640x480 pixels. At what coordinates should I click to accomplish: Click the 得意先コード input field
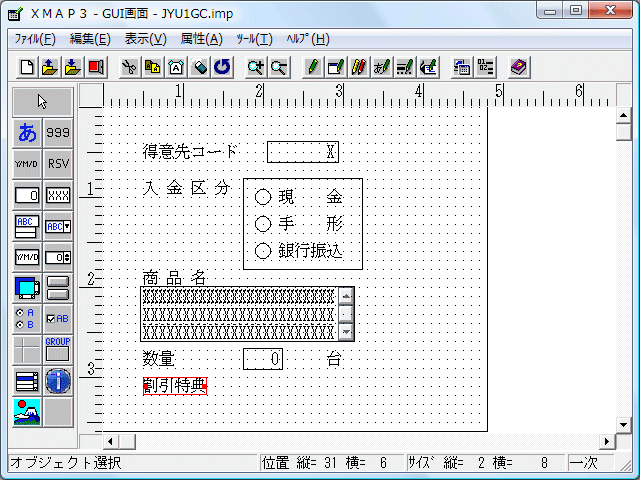pos(303,152)
